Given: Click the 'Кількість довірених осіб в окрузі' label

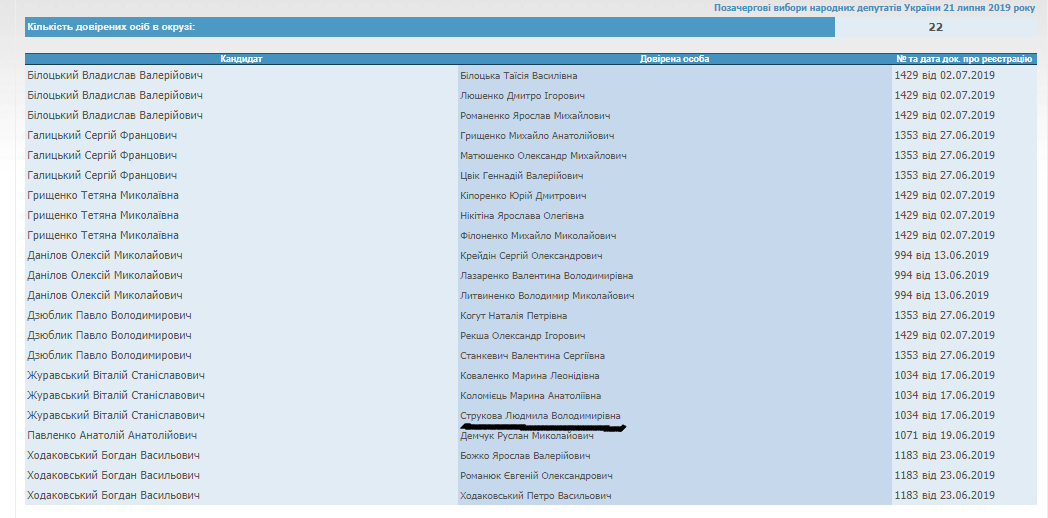Looking at the screenshot, I should (x=111, y=27).
